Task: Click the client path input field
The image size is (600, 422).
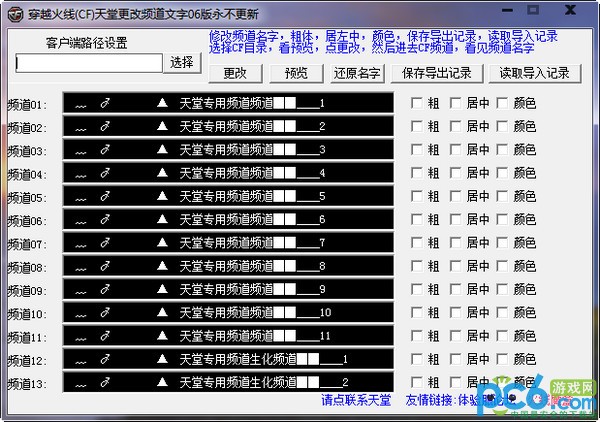Action: point(89,63)
